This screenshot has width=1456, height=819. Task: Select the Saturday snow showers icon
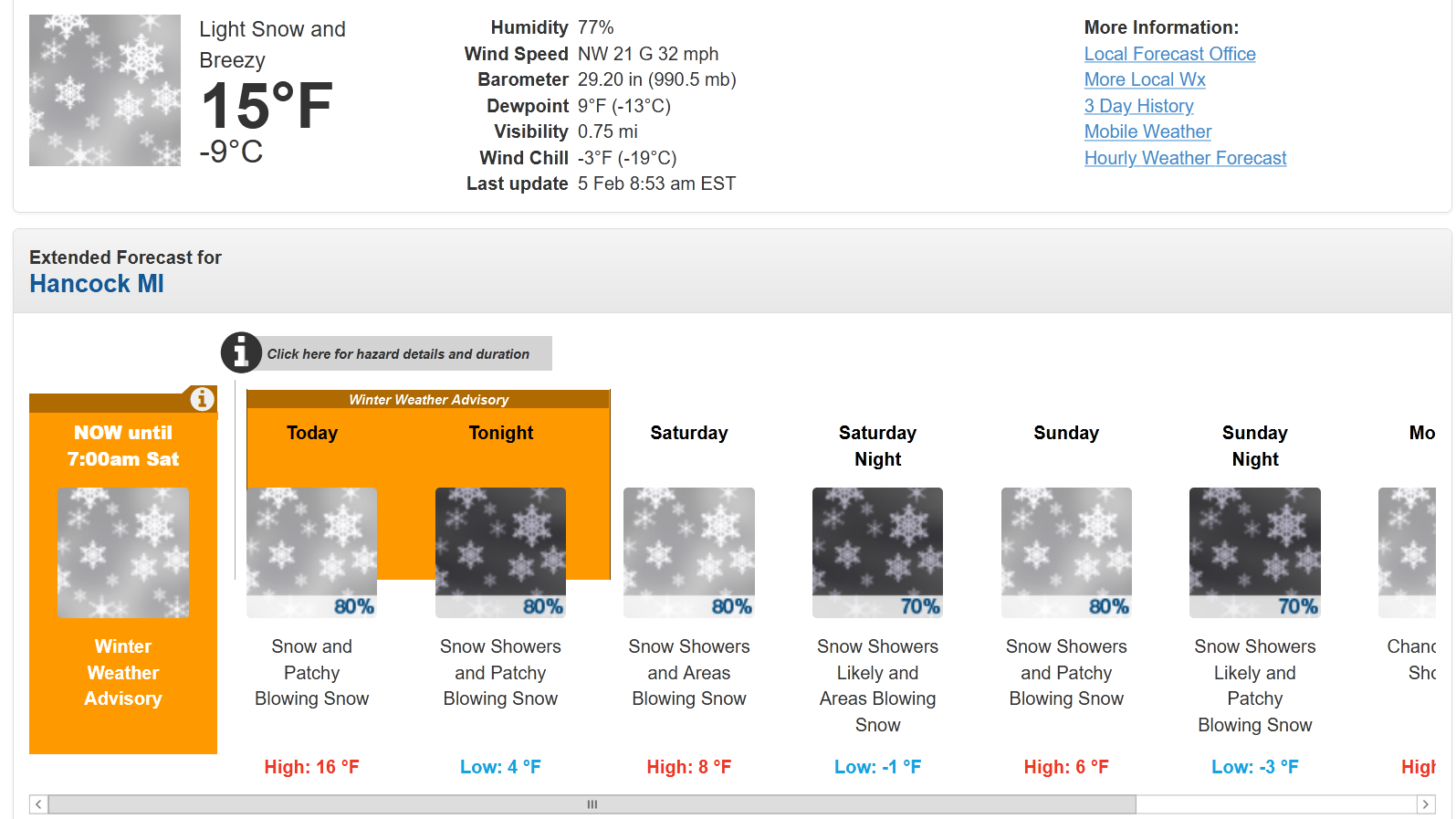(x=689, y=552)
